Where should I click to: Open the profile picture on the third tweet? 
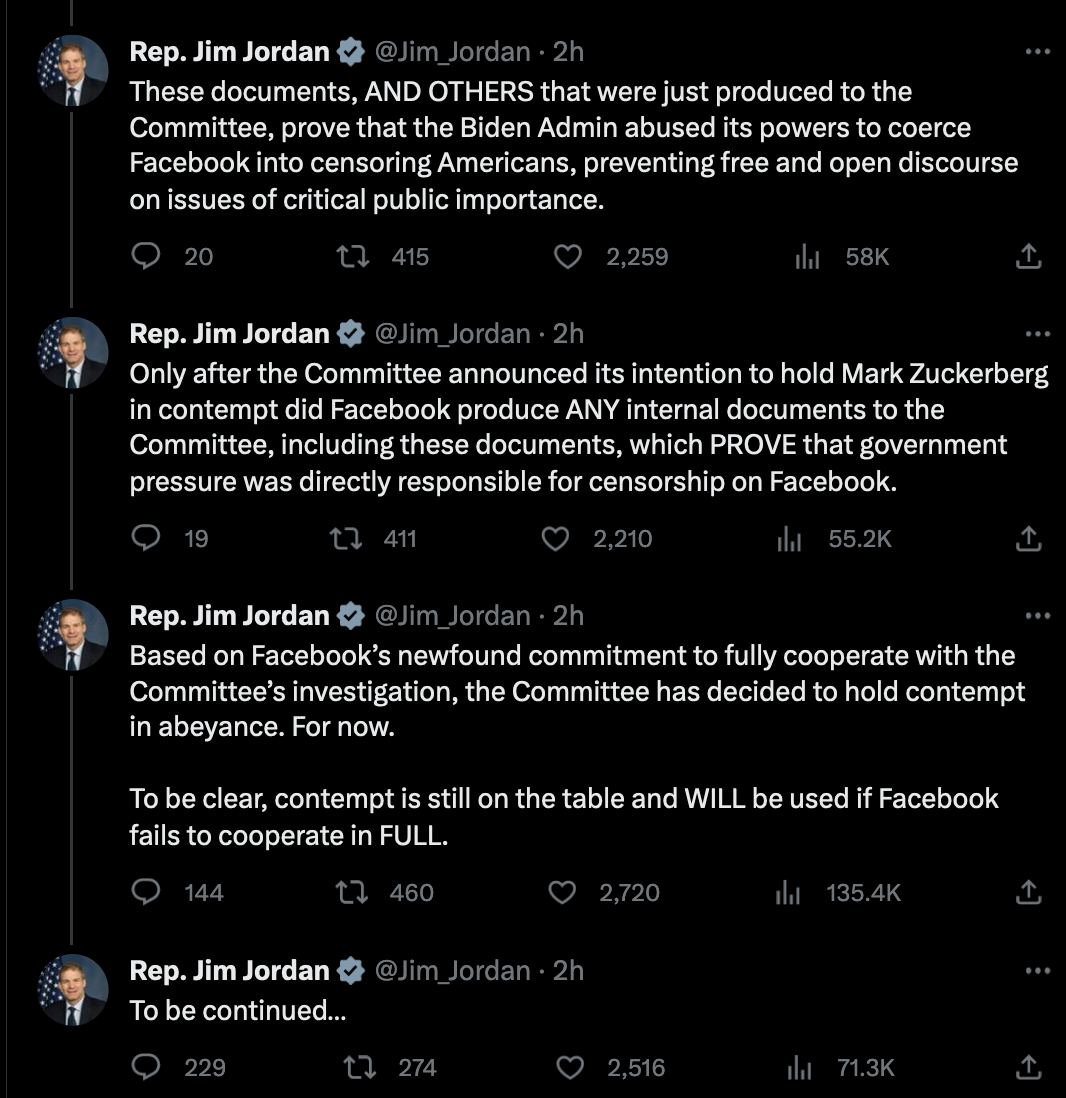tap(73, 634)
